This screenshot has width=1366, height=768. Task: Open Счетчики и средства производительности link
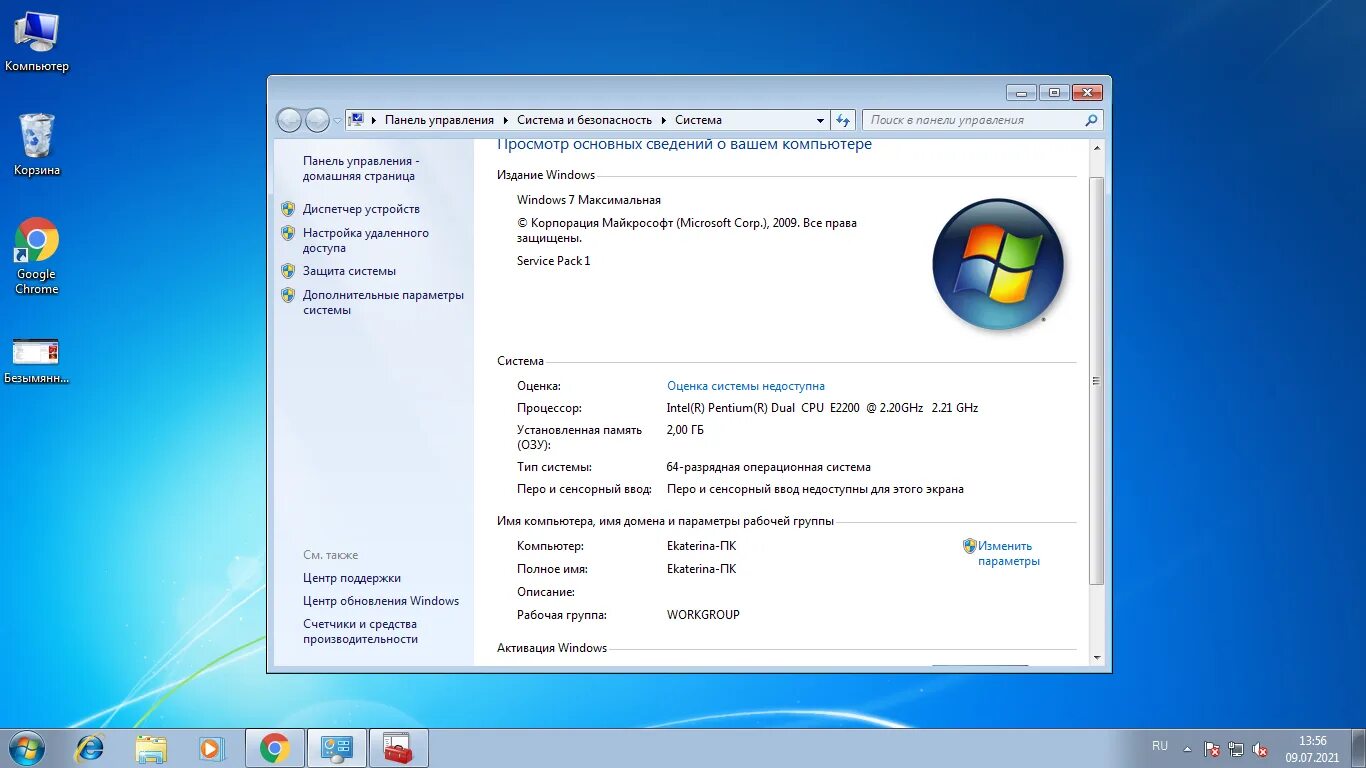point(360,631)
